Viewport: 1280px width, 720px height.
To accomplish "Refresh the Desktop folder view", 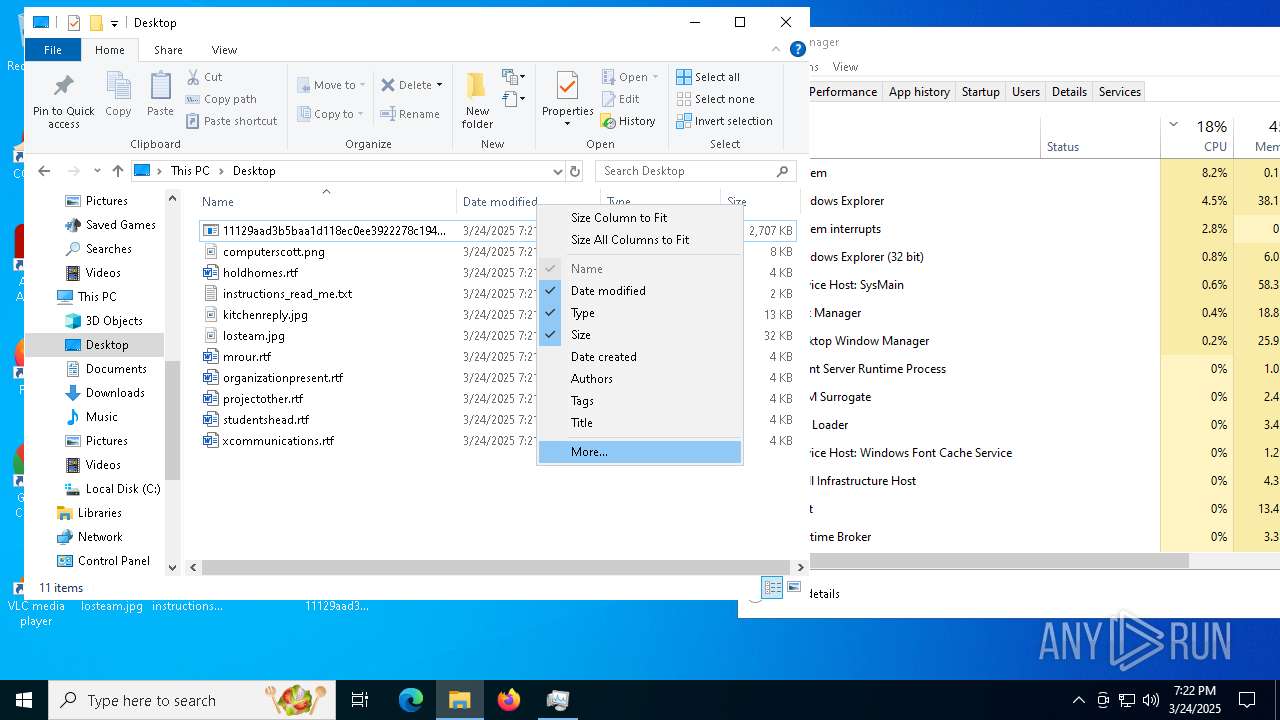I will click(575, 171).
